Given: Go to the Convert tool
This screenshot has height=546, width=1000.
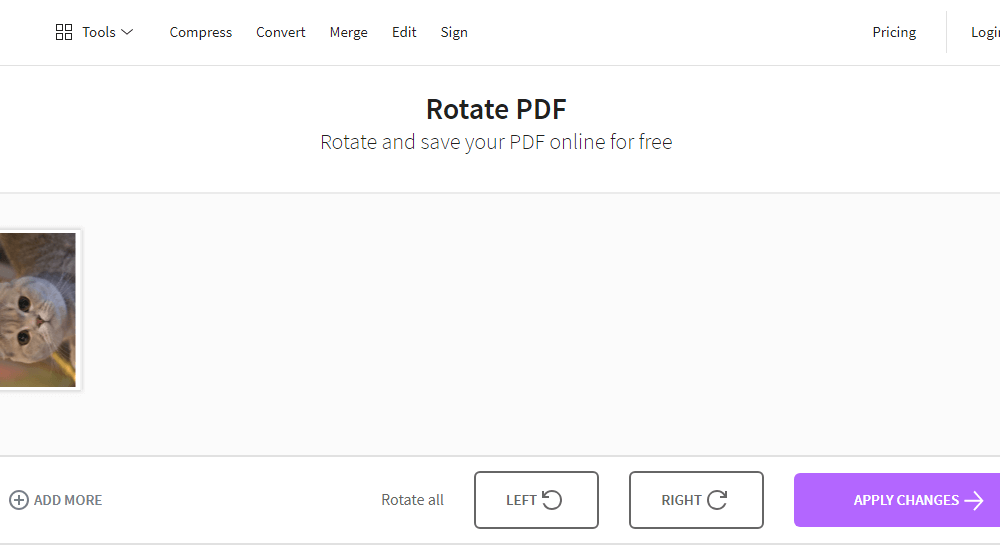Looking at the screenshot, I should (x=281, y=32).
